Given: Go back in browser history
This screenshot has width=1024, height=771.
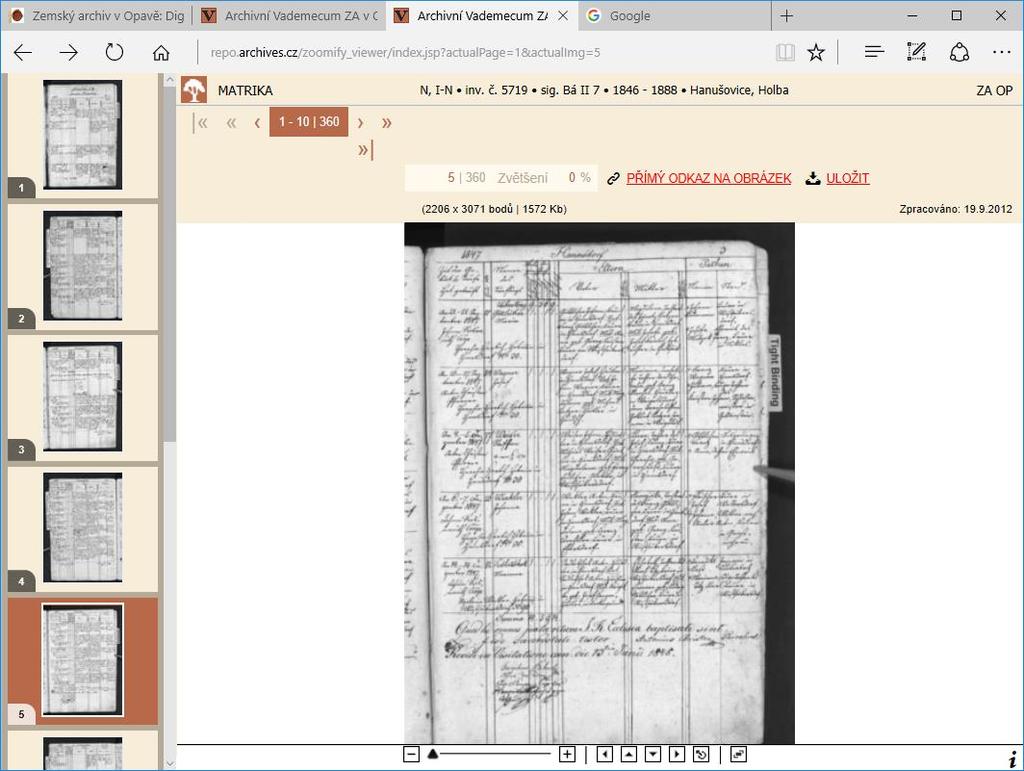Looking at the screenshot, I should (24, 52).
